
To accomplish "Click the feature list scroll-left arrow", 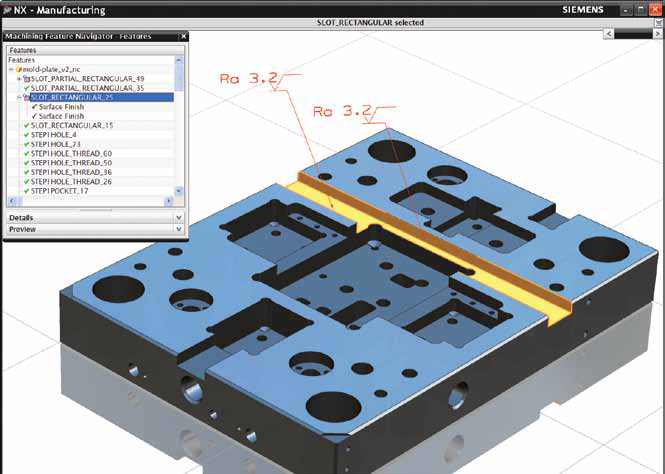I will tap(12, 201).
